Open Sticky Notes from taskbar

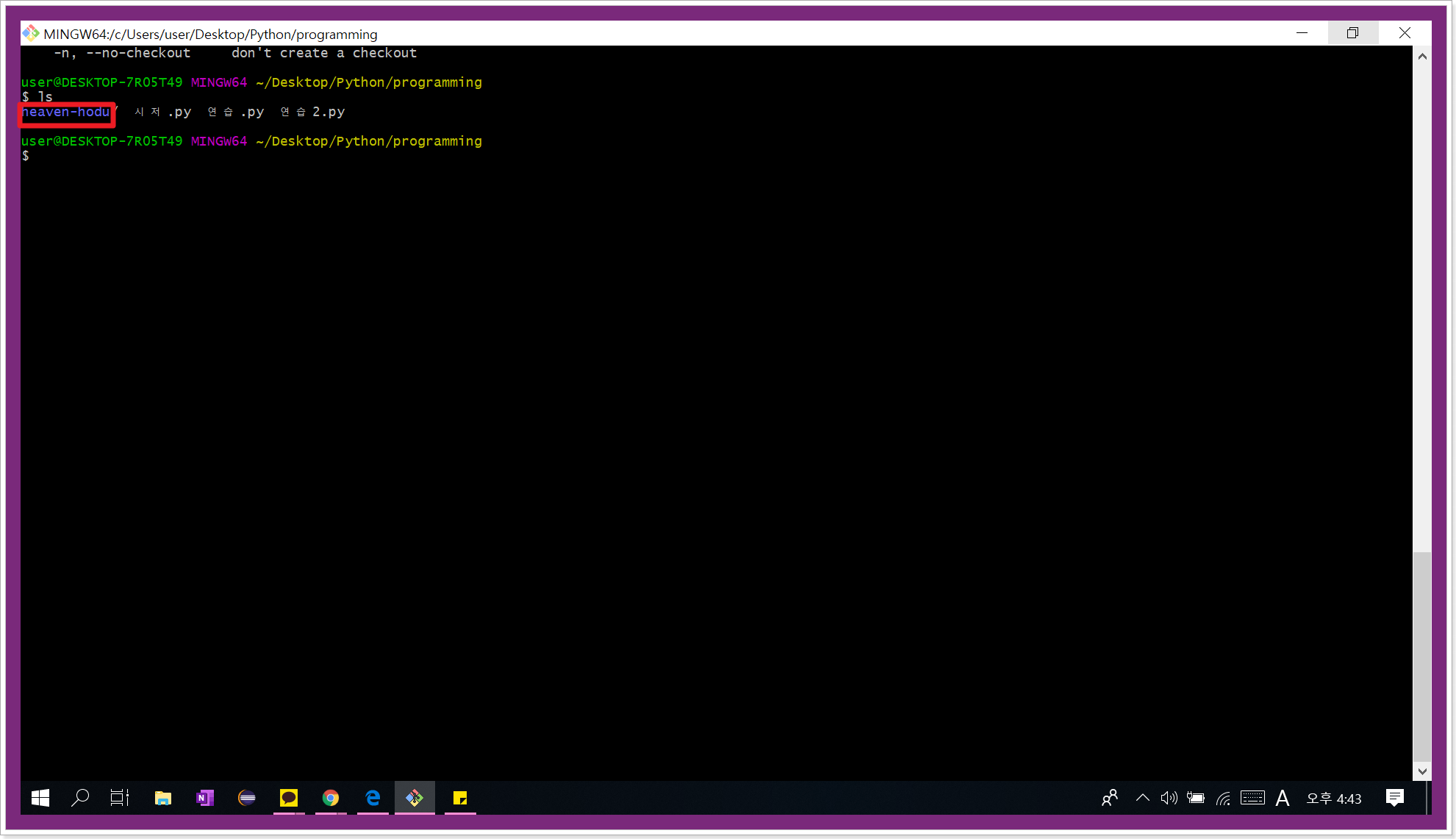[x=460, y=798]
